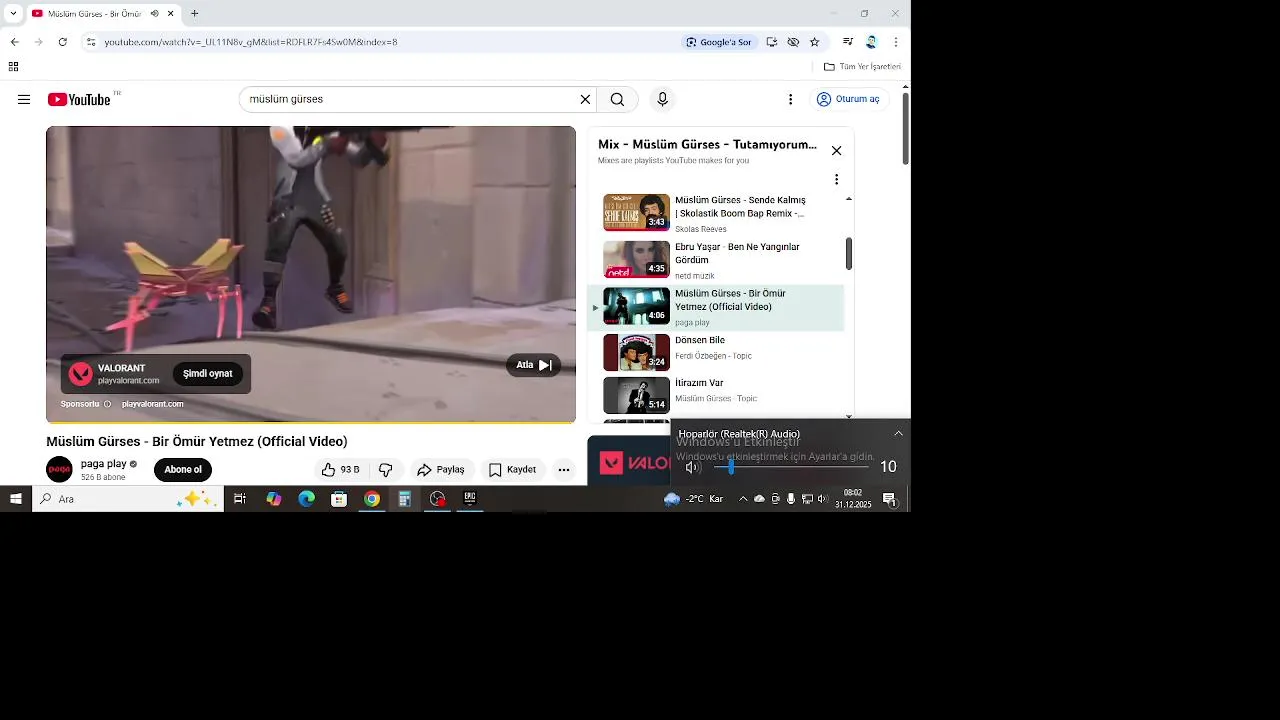Open paga play channel name link
Image resolution: width=1280 pixels, height=720 pixels.
104,464
